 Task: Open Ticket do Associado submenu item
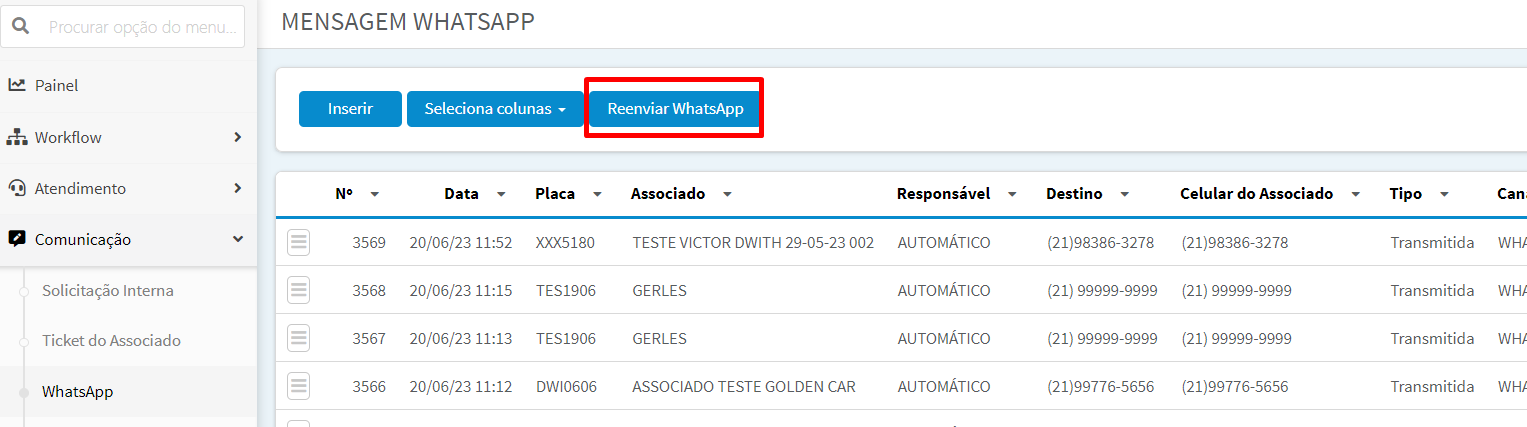pyautogui.click(x=111, y=341)
